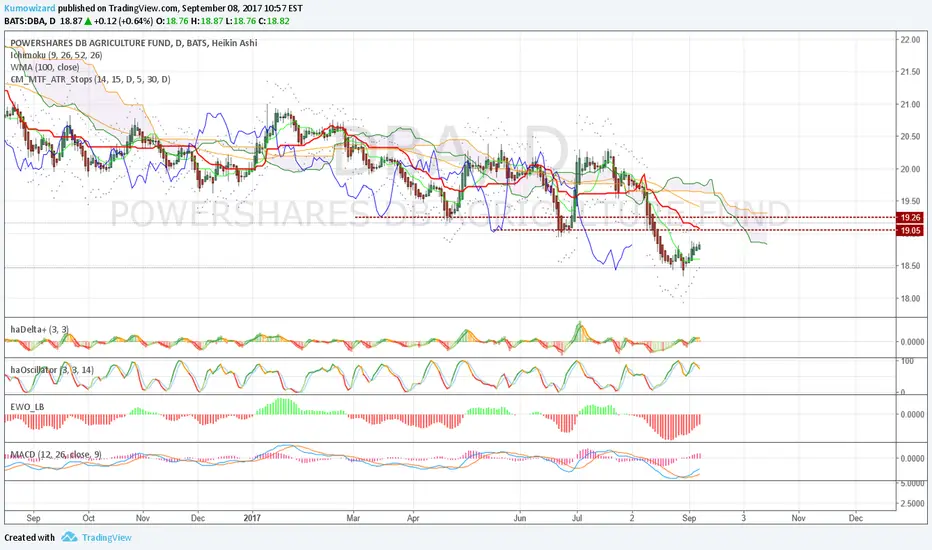This screenshot has width=932, height=550.
Task: Click the Jun label on time axis
Action: coord(519,518)
